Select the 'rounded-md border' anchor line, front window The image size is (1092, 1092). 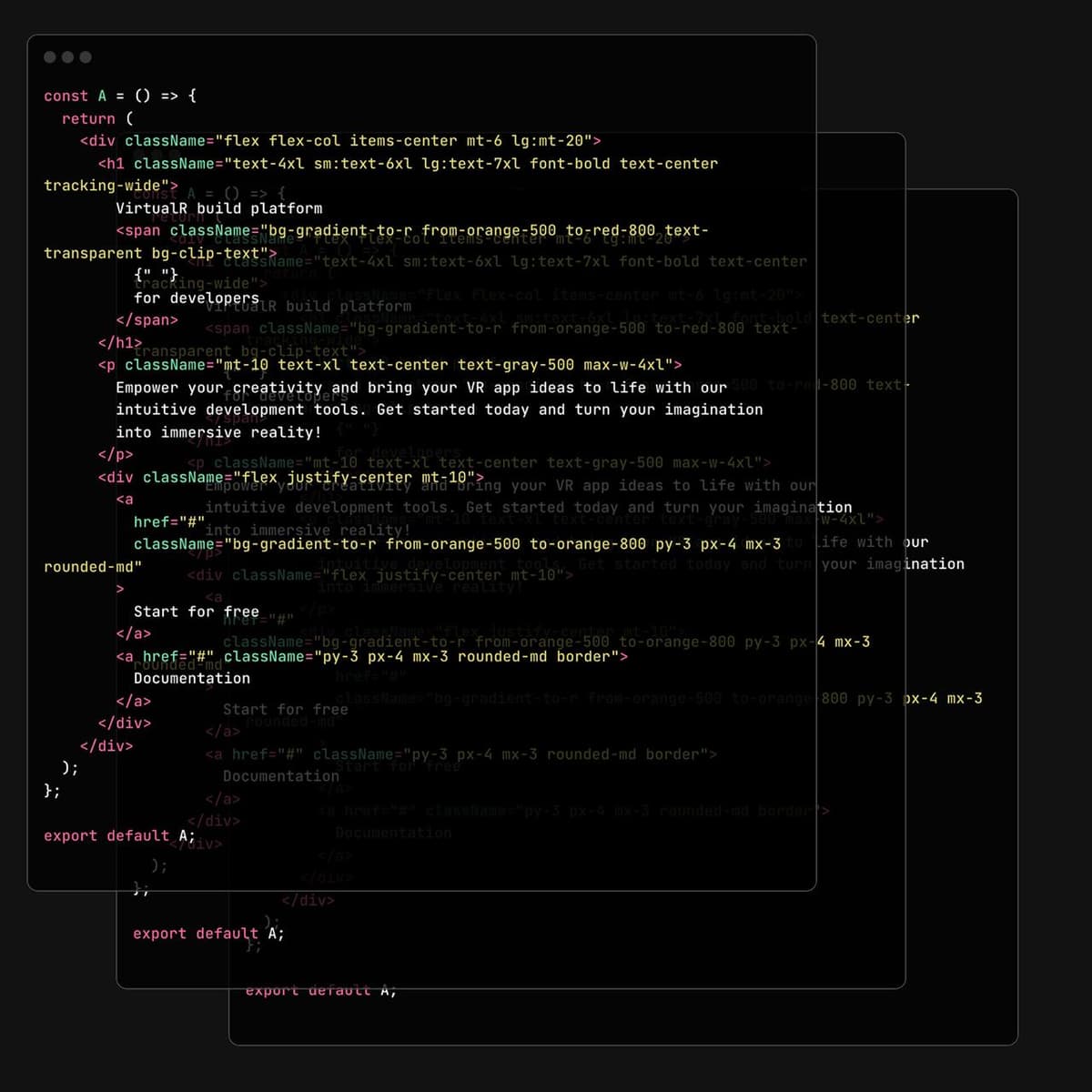[x=372, y=656]
